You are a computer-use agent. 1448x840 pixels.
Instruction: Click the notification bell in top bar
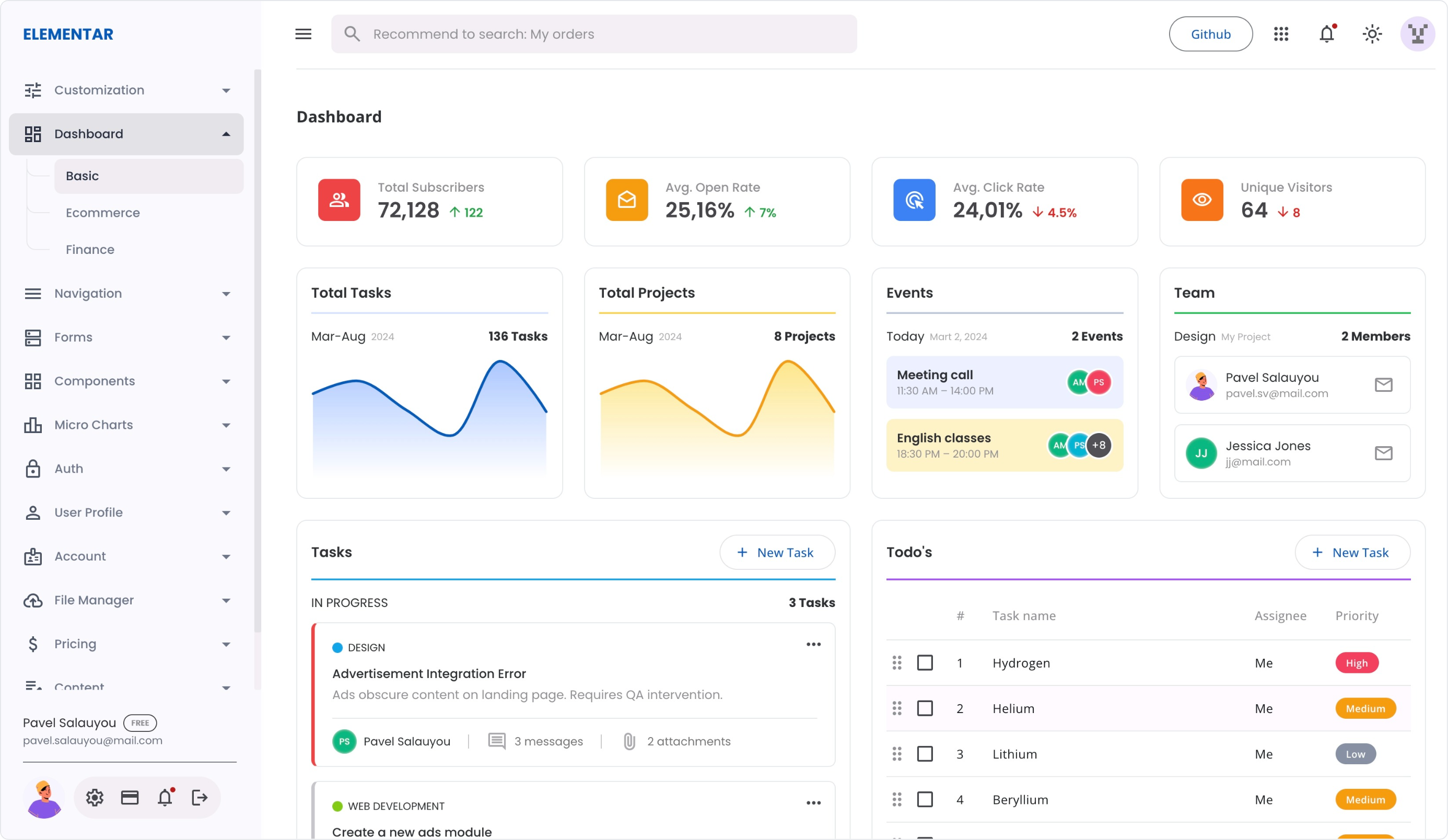tap(1326, 34)
